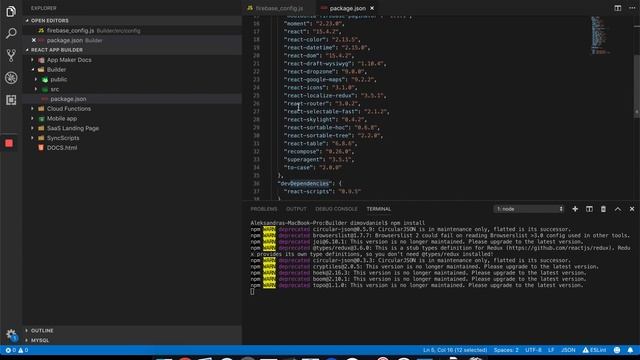
Task: Click the ESLint status bar item
Action: pyautogui.click(x=594, y=350)
